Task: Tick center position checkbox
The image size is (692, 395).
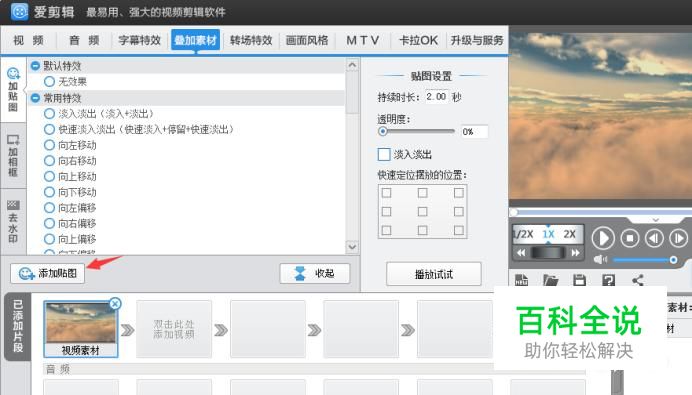Action: pyautogui.click(x=422, y=211)
